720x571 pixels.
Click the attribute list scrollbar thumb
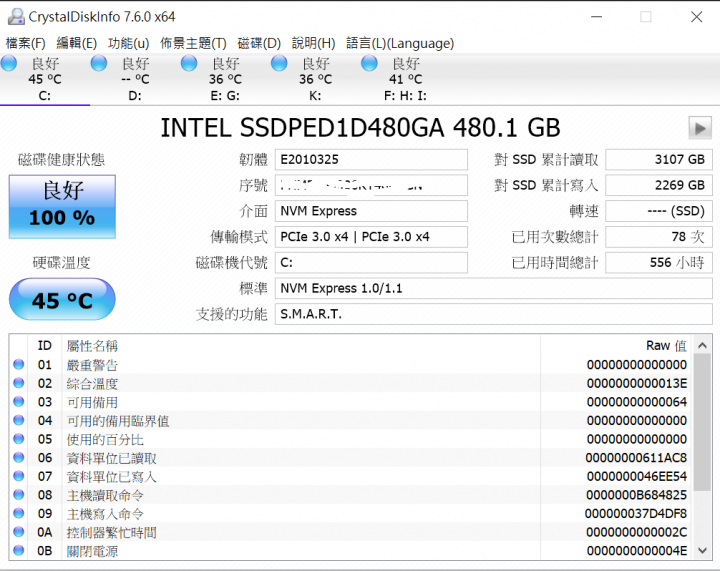[x=702, y=422]
